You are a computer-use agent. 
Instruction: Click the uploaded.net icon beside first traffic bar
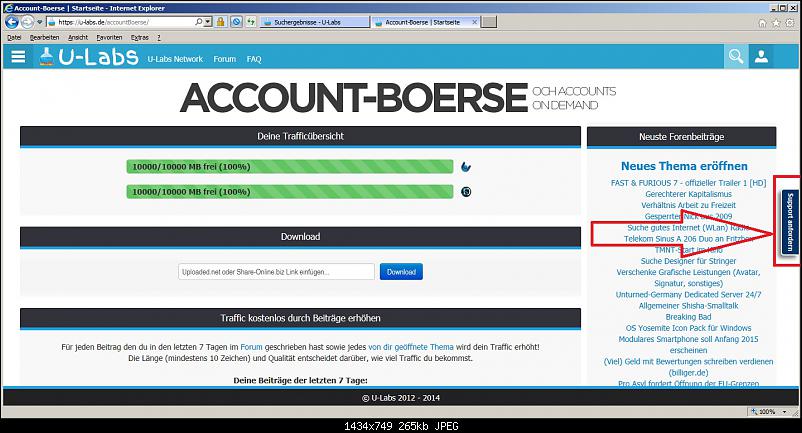(466, 167)
